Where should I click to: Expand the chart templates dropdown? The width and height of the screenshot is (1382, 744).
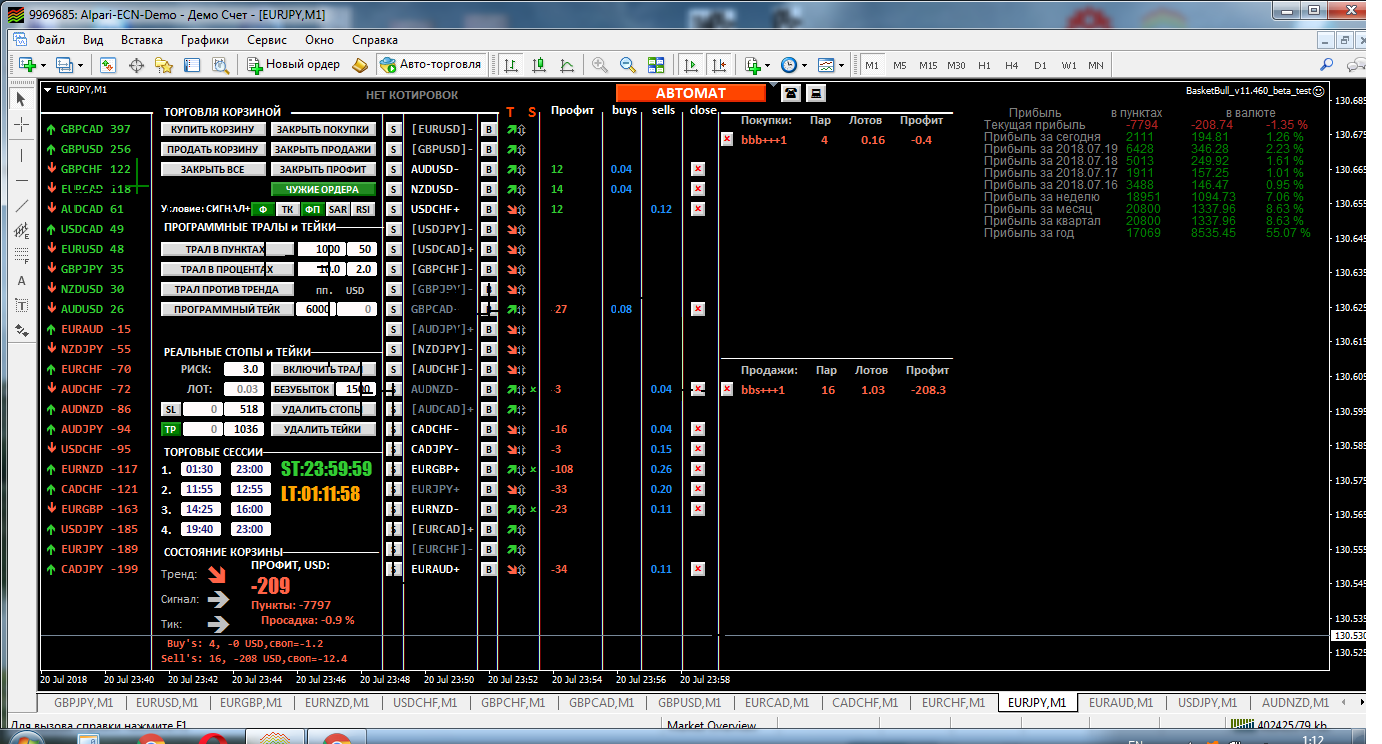841,65
